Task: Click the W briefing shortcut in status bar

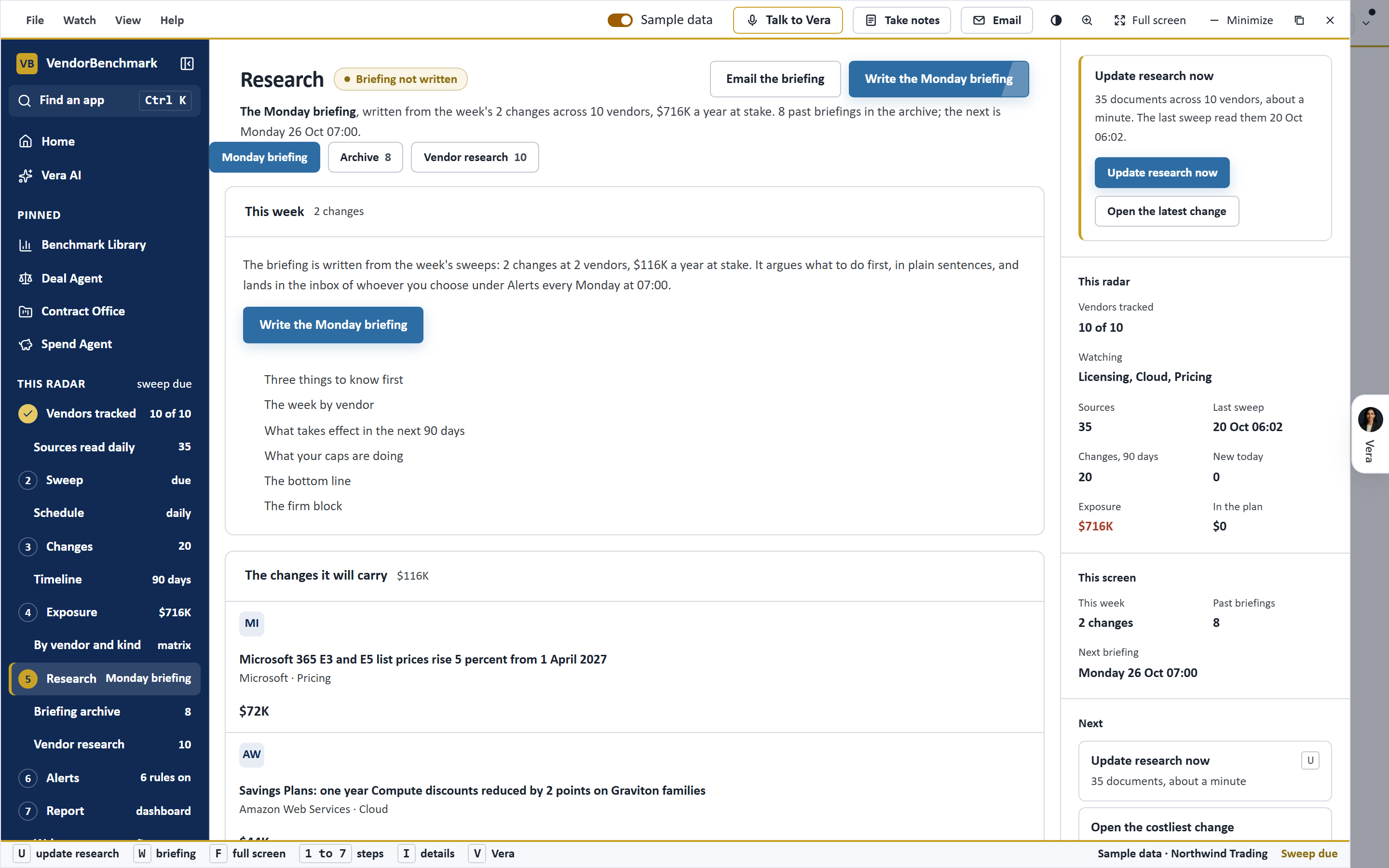Action: pos(166,854)
